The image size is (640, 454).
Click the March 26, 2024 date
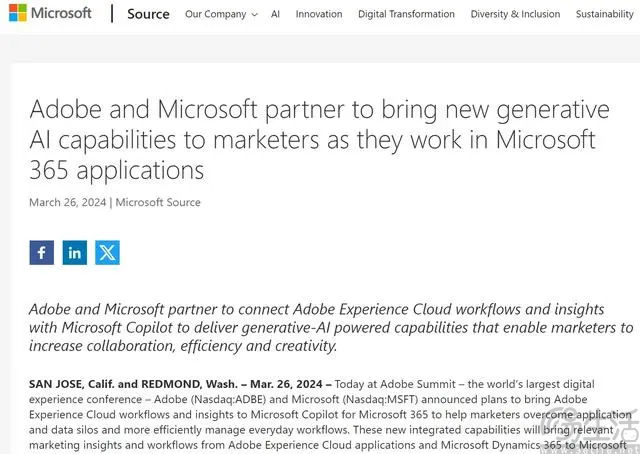(x=67, y=202)
